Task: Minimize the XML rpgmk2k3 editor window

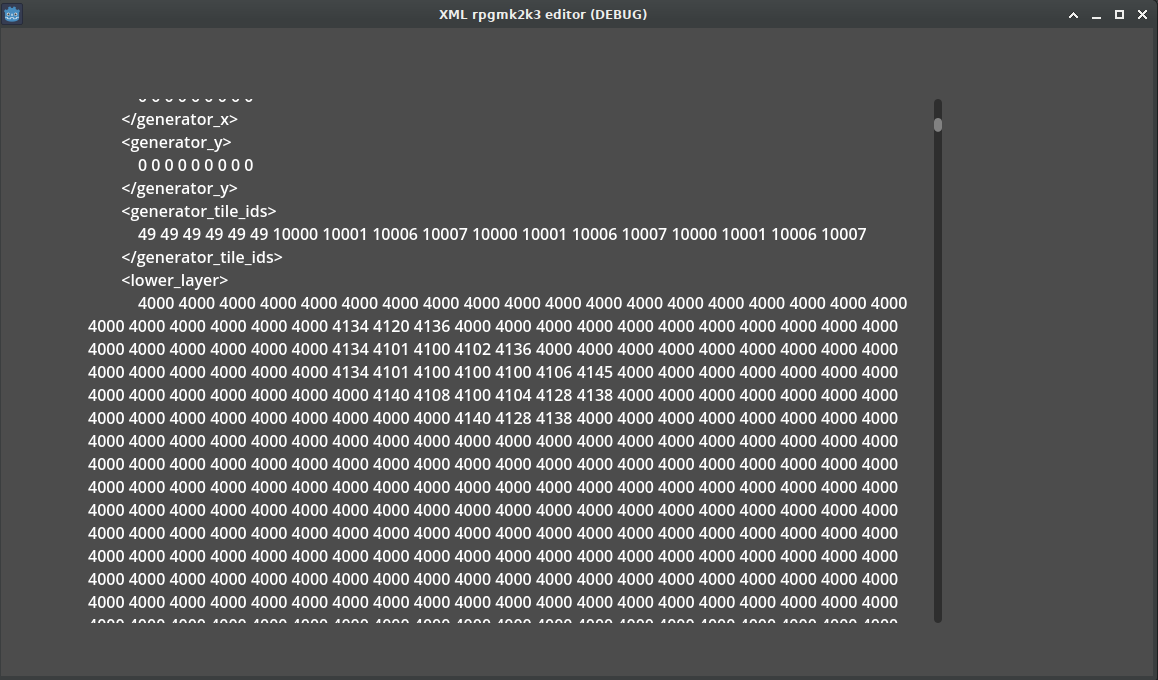Action: click(x=1096, y=15)
